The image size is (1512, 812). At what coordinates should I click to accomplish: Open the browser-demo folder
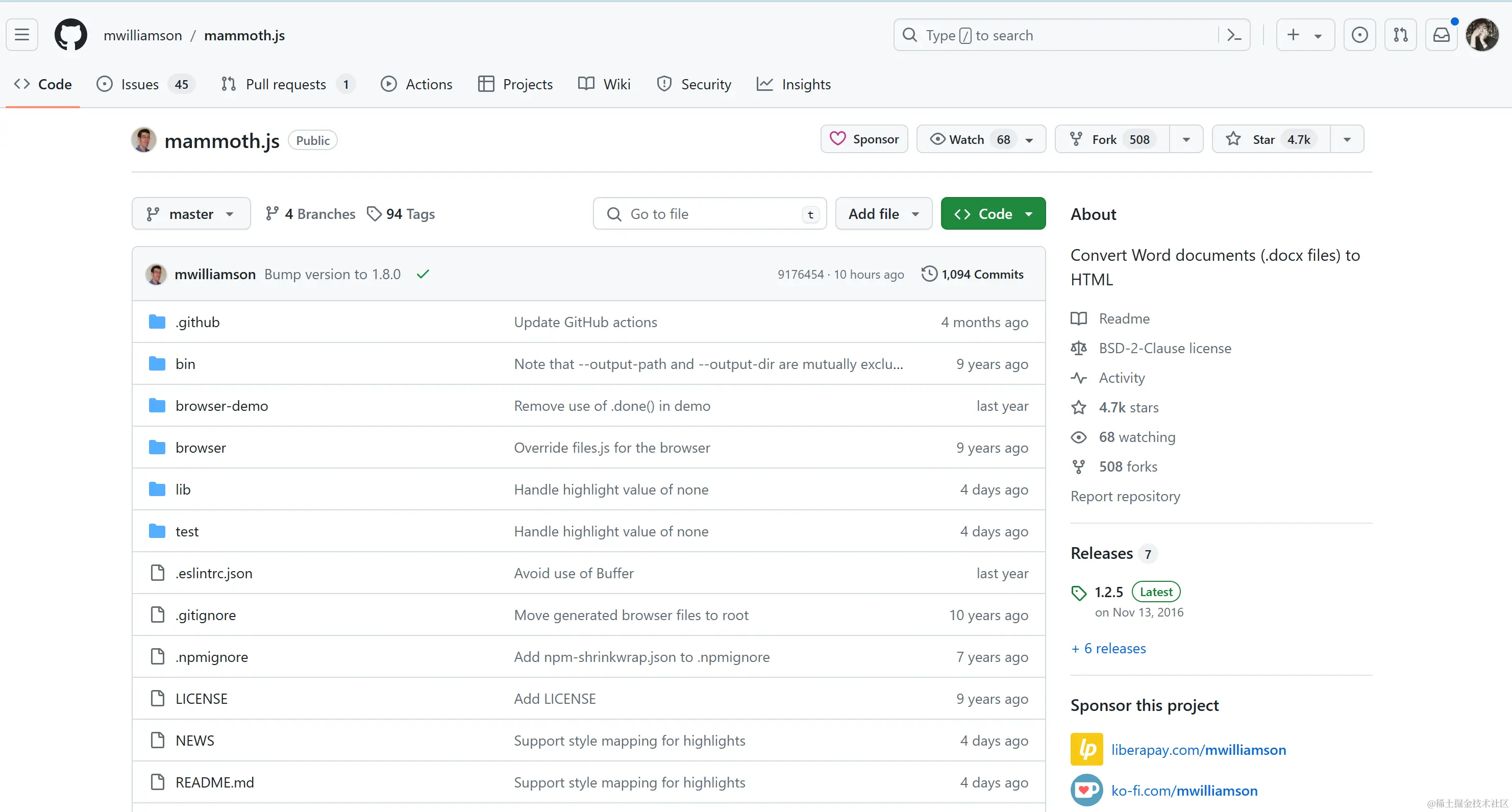click(221, 406)
